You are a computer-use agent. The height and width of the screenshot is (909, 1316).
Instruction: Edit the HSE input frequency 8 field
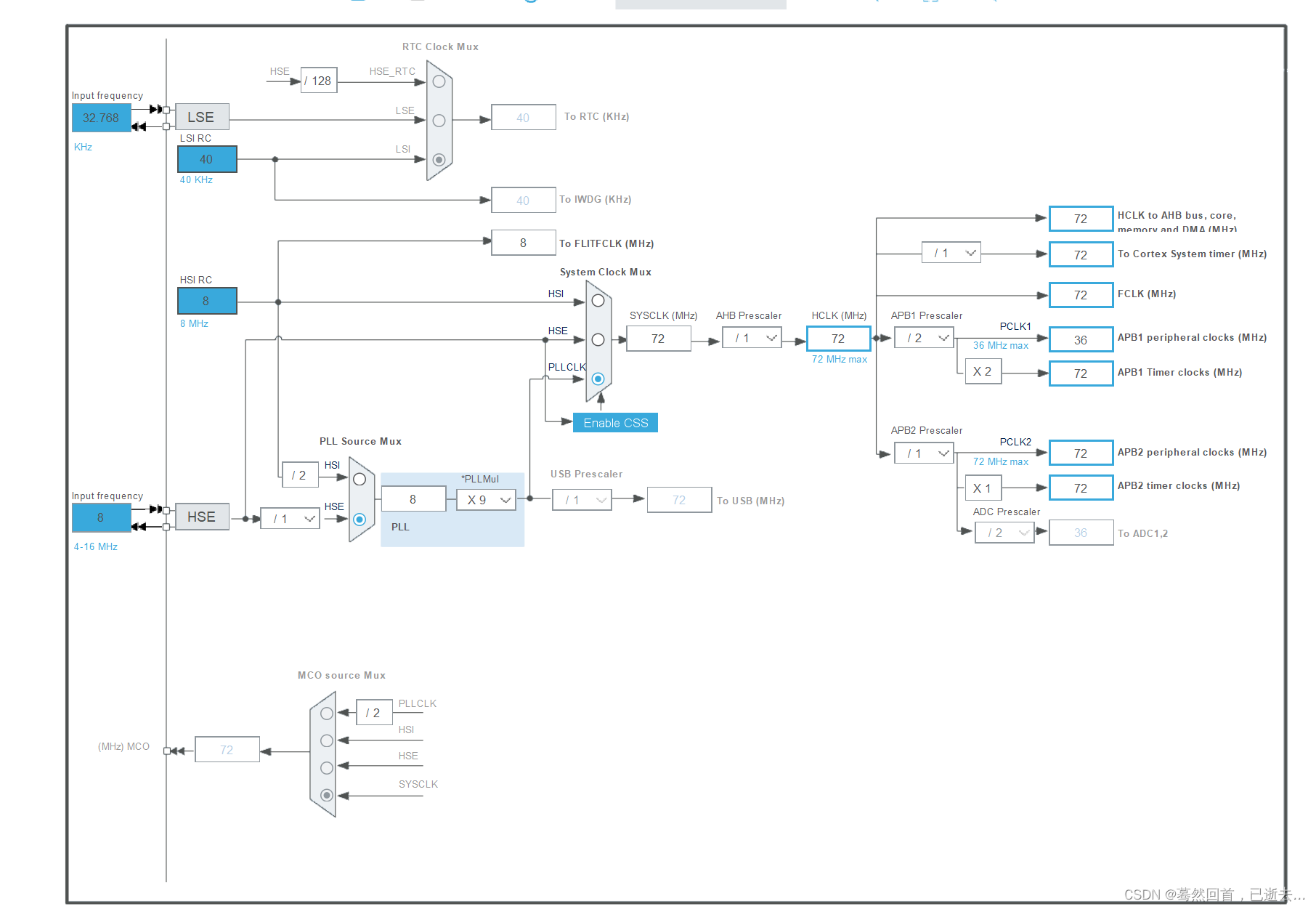pyautogui.click(x=101, y=517)
